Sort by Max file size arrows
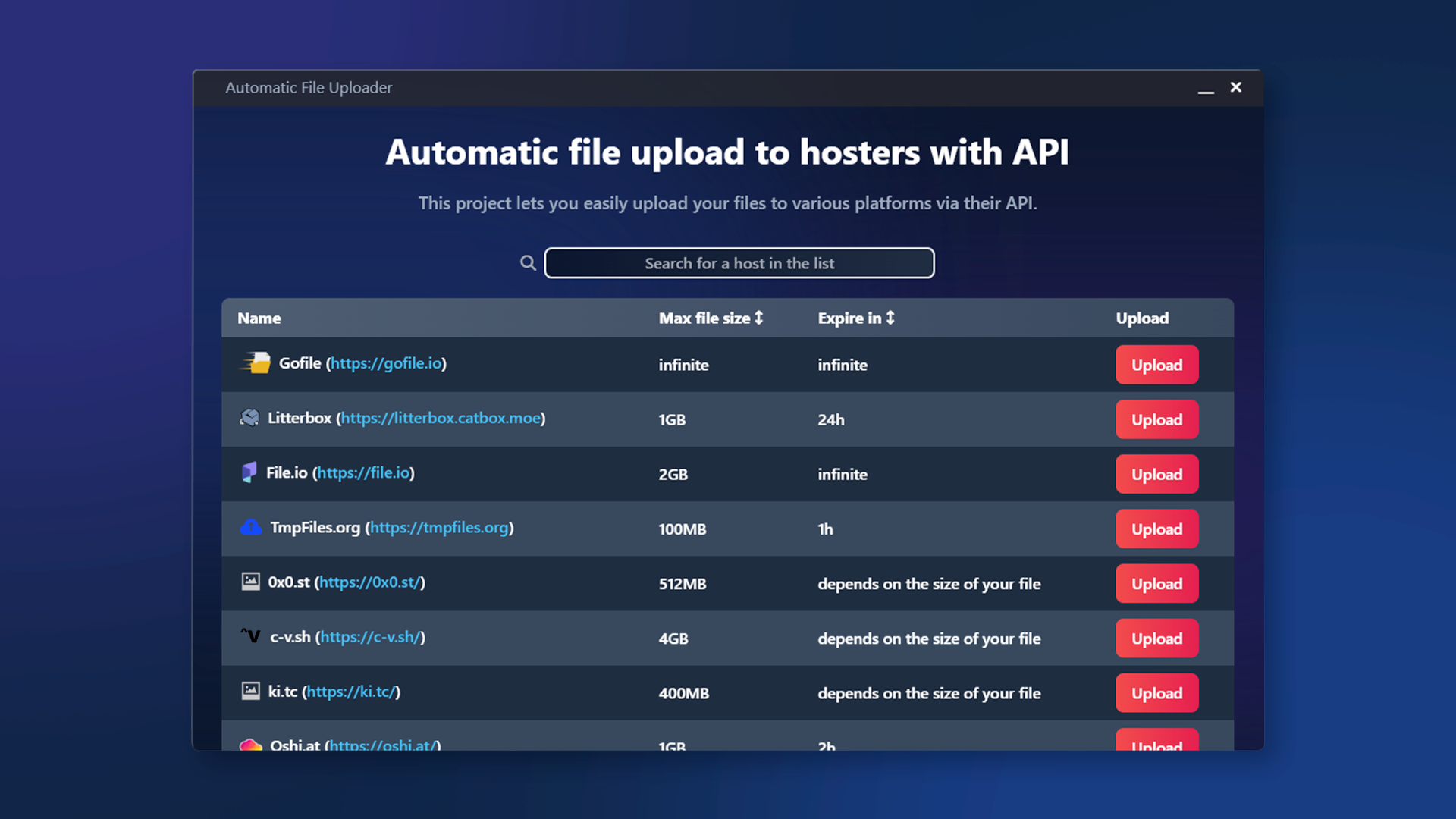 (x=758, y=318)
